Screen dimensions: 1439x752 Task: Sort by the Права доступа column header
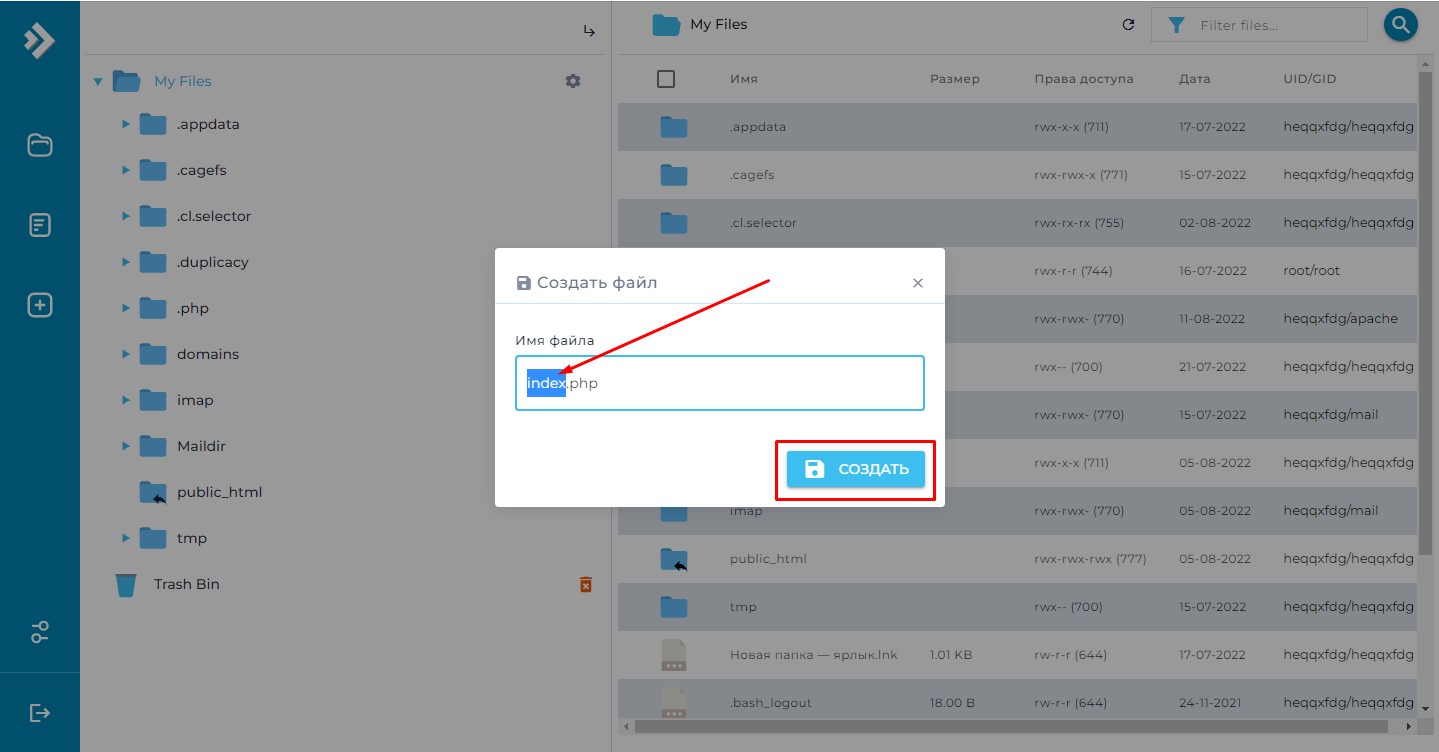1084,79
